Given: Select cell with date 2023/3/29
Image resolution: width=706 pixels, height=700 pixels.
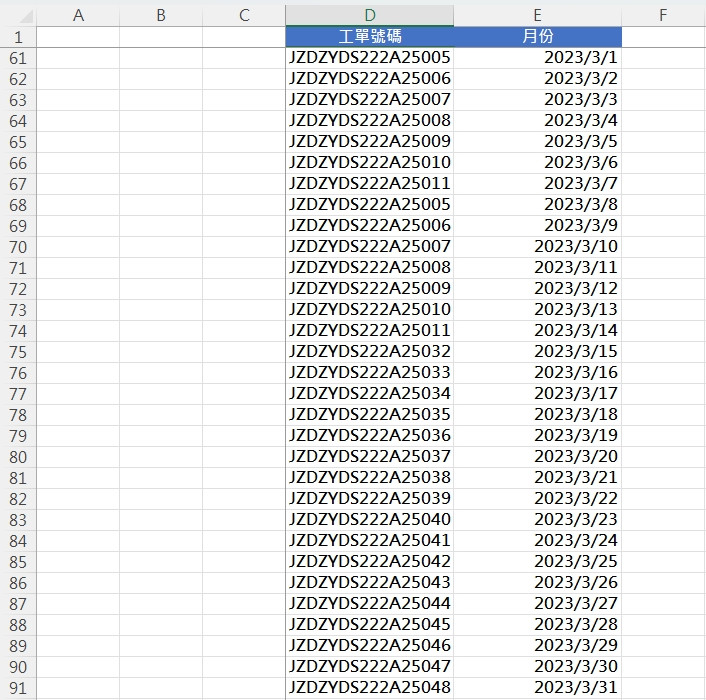Looking at the screenshot, I should pos(538,646).
